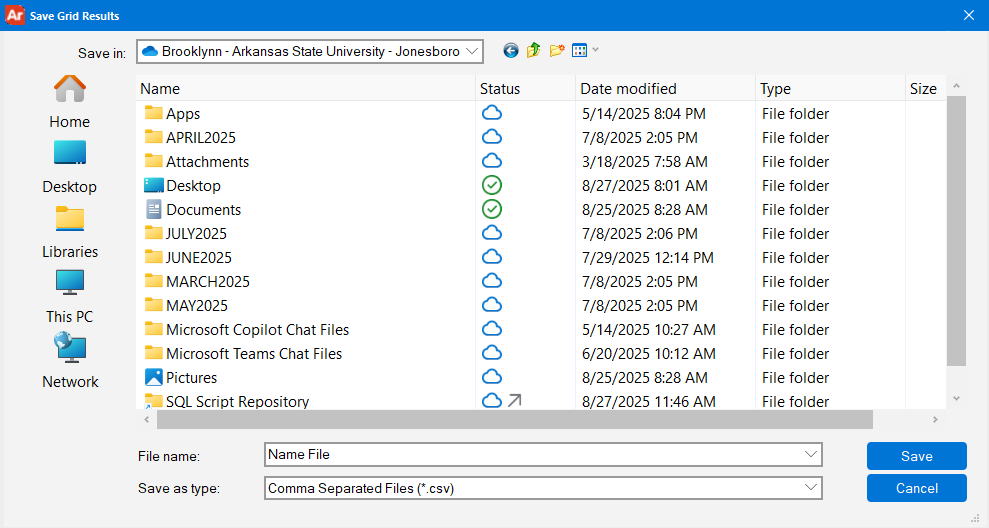Go back to the last folder visited
The height and width of the screenshot is (528, 989).
tap(511, 50)
